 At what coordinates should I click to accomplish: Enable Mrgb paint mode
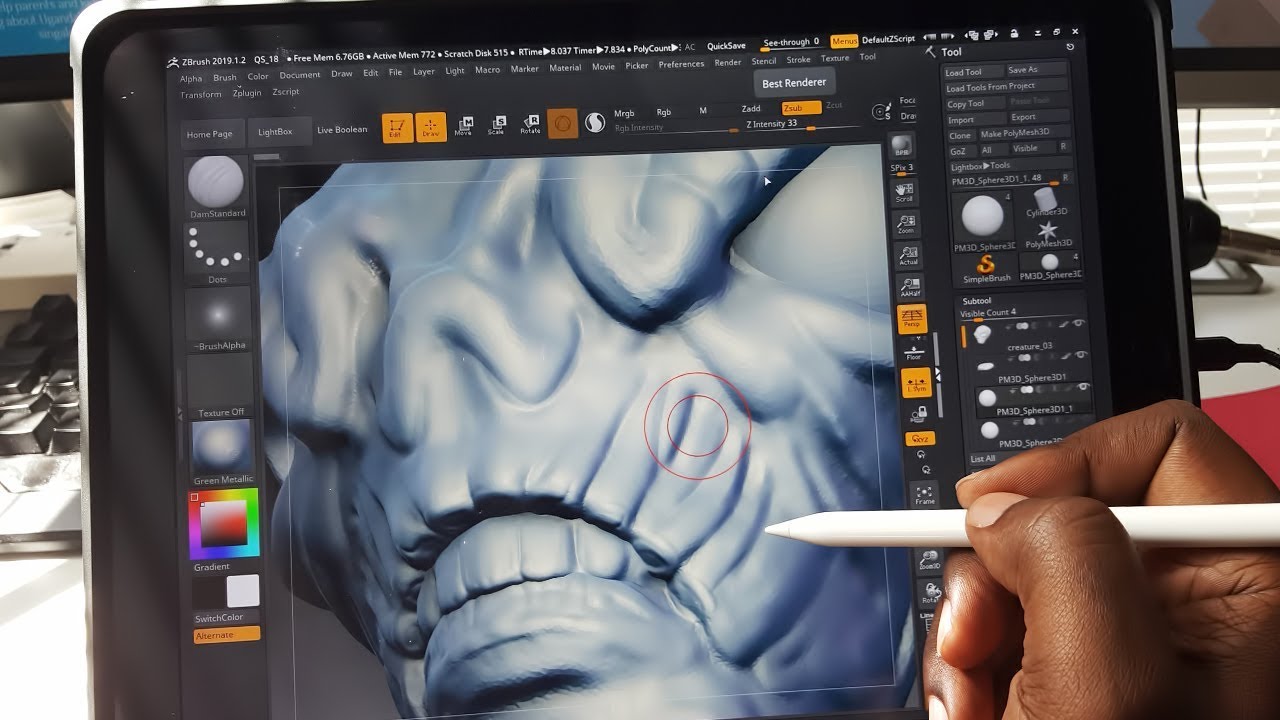[x=624, y=113]
